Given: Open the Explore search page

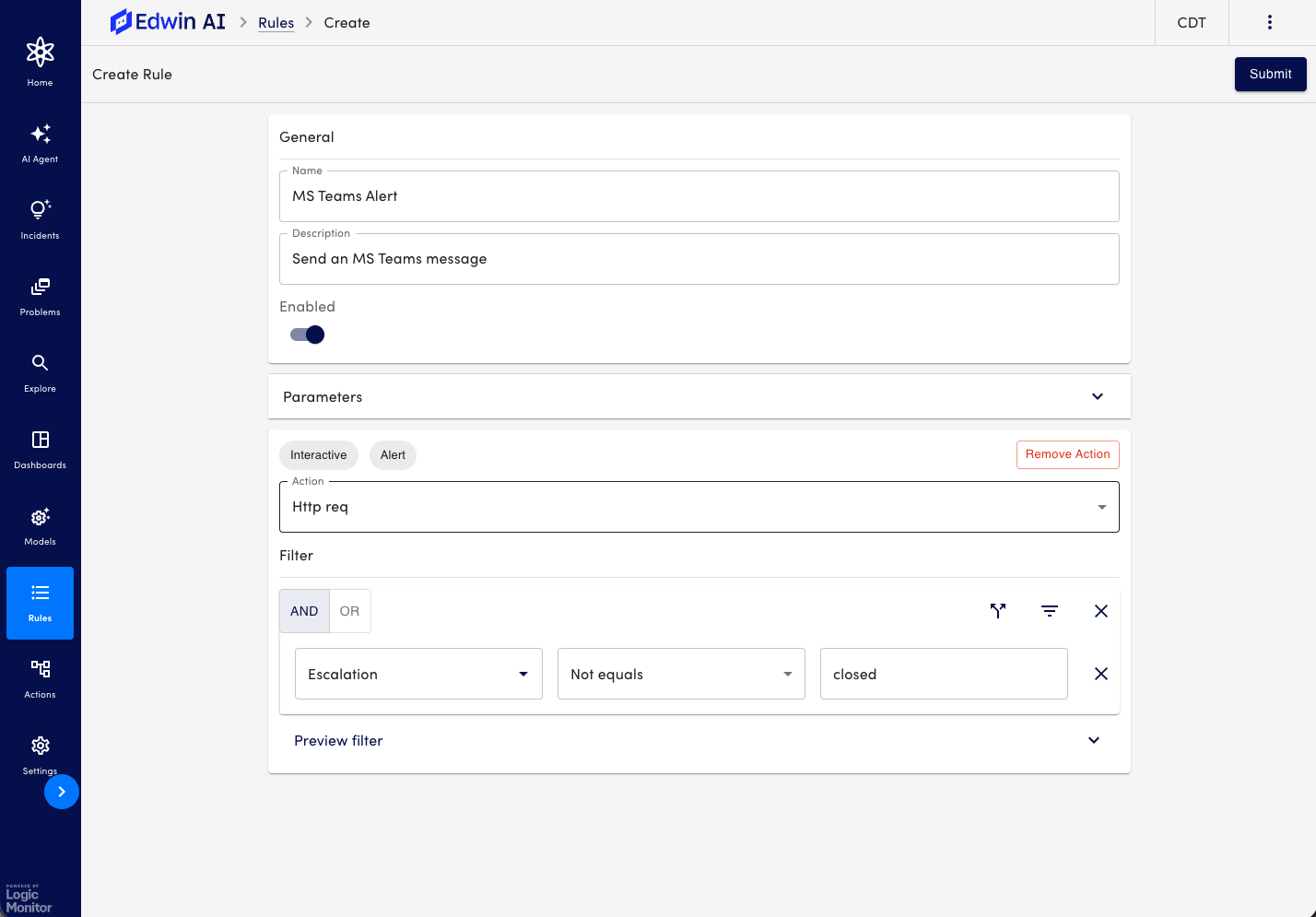Looking at the screenshot, I should pos(40,373).
